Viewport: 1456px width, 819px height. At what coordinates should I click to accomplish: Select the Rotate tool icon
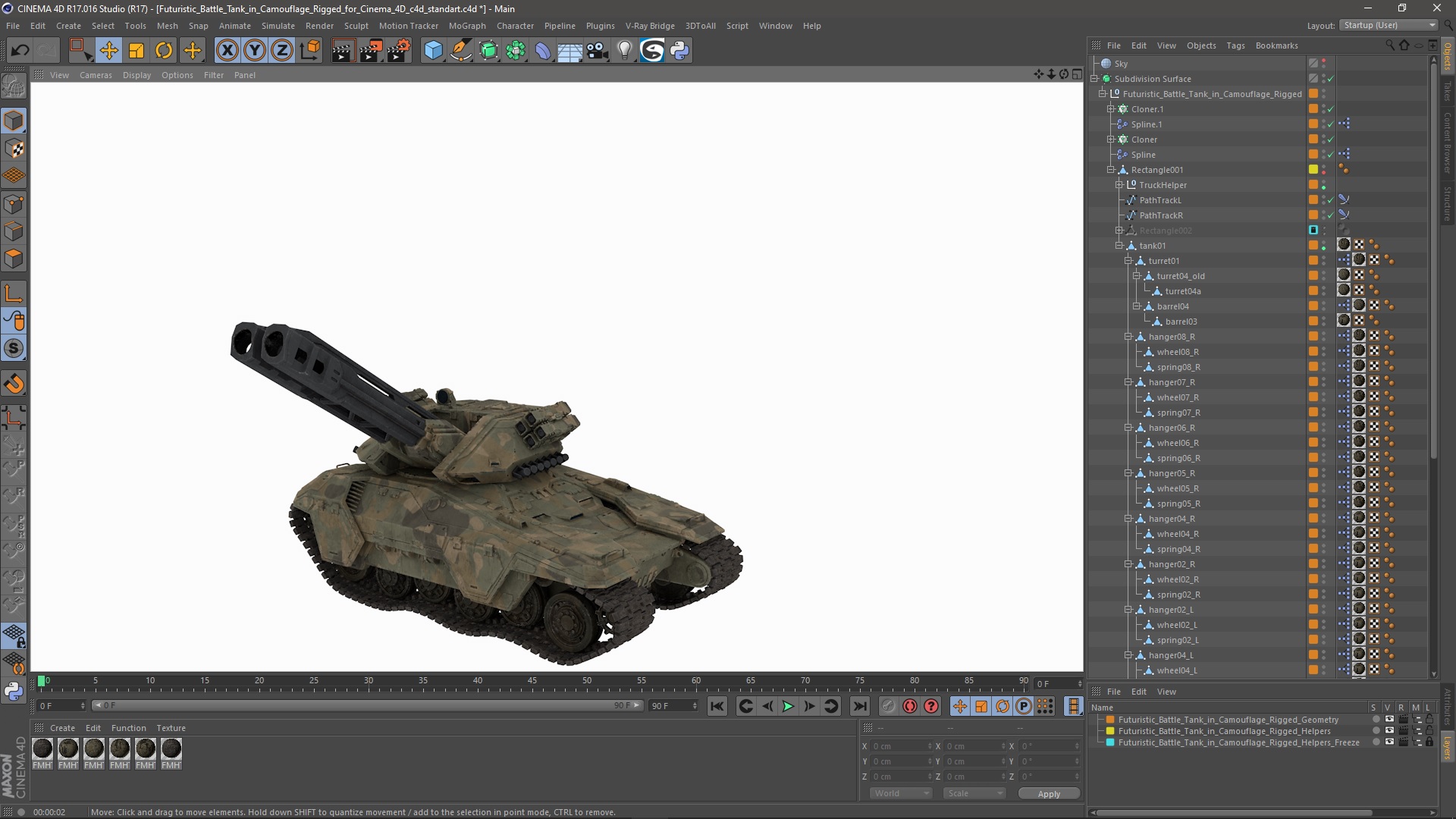[x=164, y=51]
